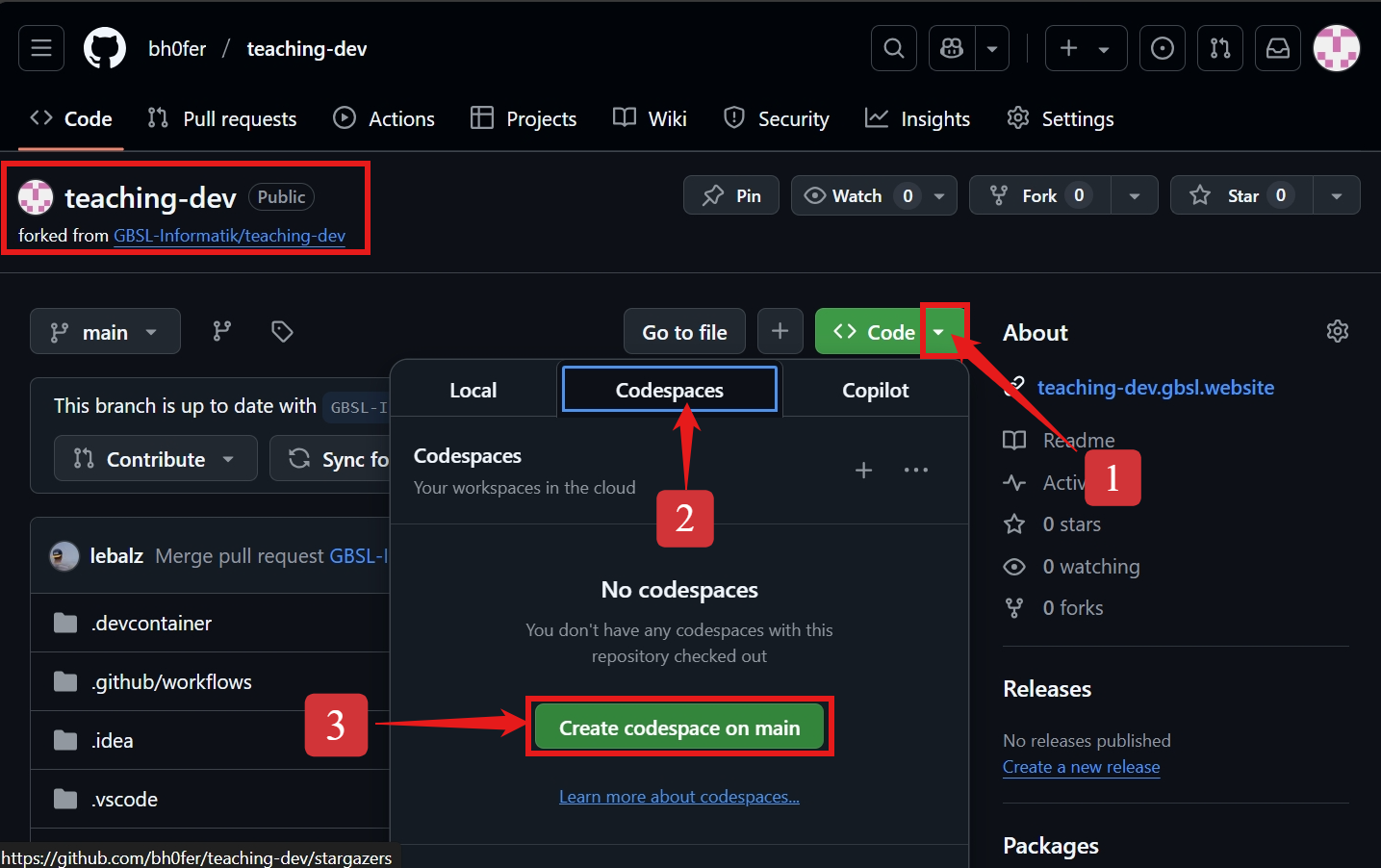Click Create codespace on main button
The width and height of the screenshot is (1381, 868).
679,728
